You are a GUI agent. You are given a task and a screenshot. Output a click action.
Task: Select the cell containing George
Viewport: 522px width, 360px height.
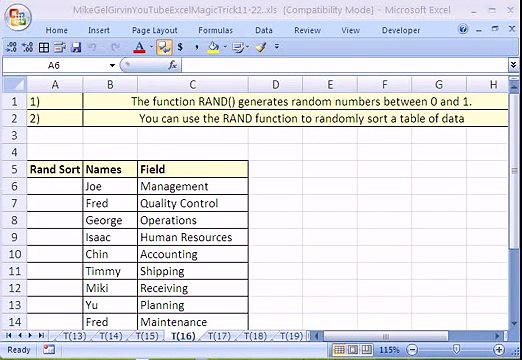click(110, 220)
